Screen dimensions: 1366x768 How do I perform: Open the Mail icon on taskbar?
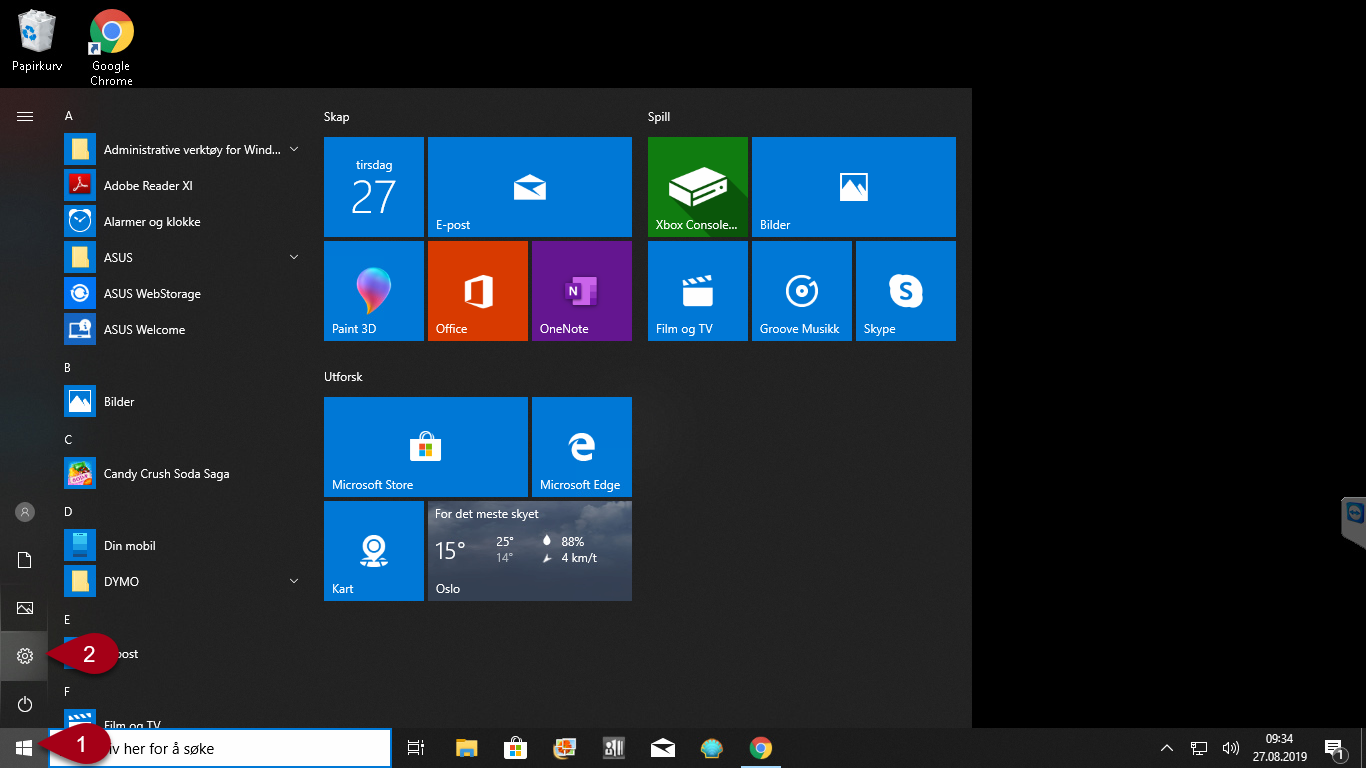662,748
